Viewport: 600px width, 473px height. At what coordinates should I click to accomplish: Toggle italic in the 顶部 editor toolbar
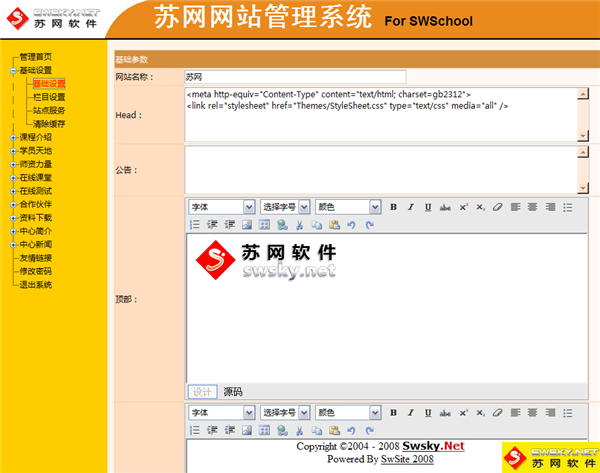click(x=411, y=207)
